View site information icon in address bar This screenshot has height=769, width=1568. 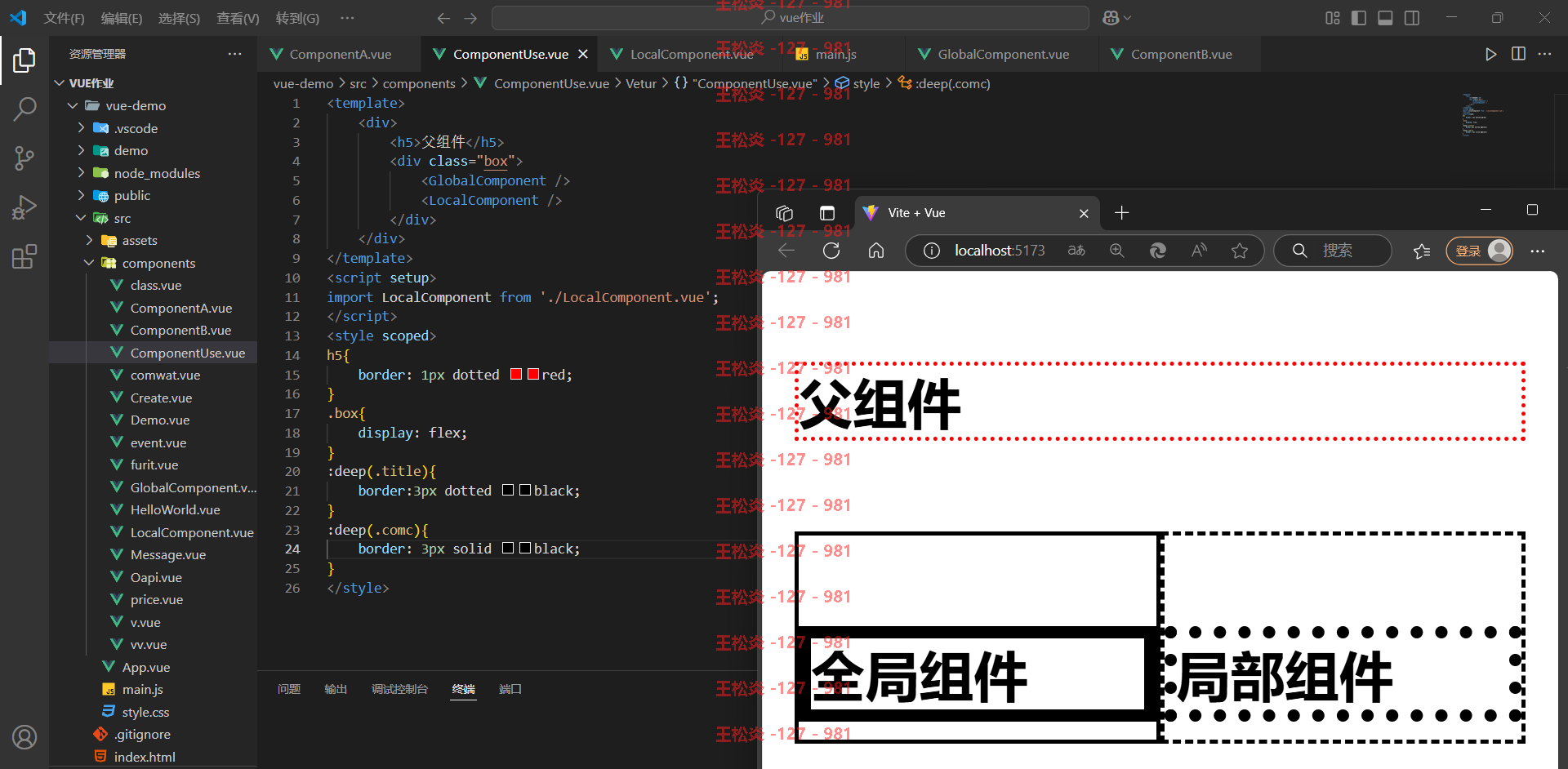click(x=931, y=251)
